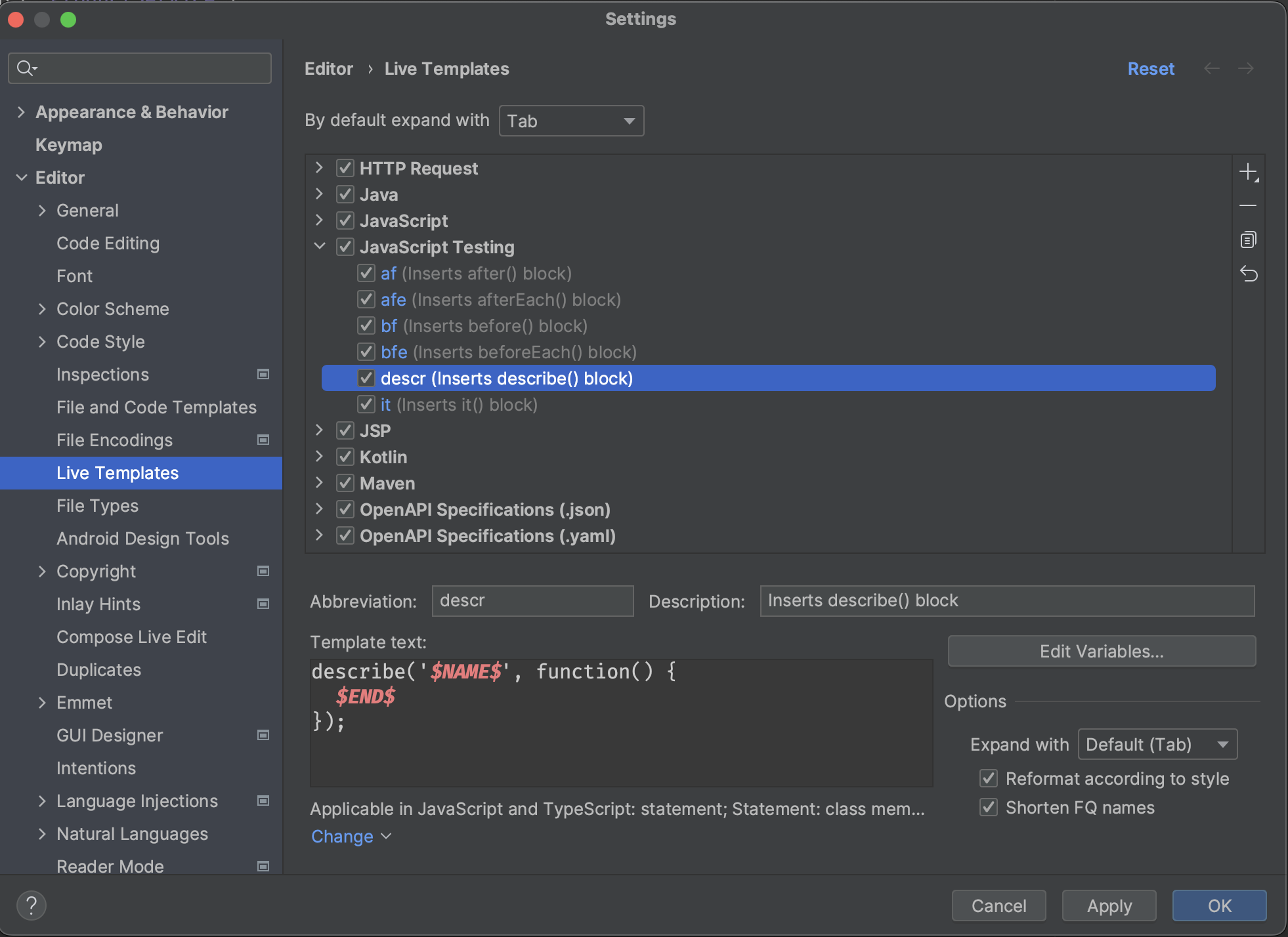The image size is (1288, 937).
Task: Expand the JSP template group
Action: [x=320, y=430]
